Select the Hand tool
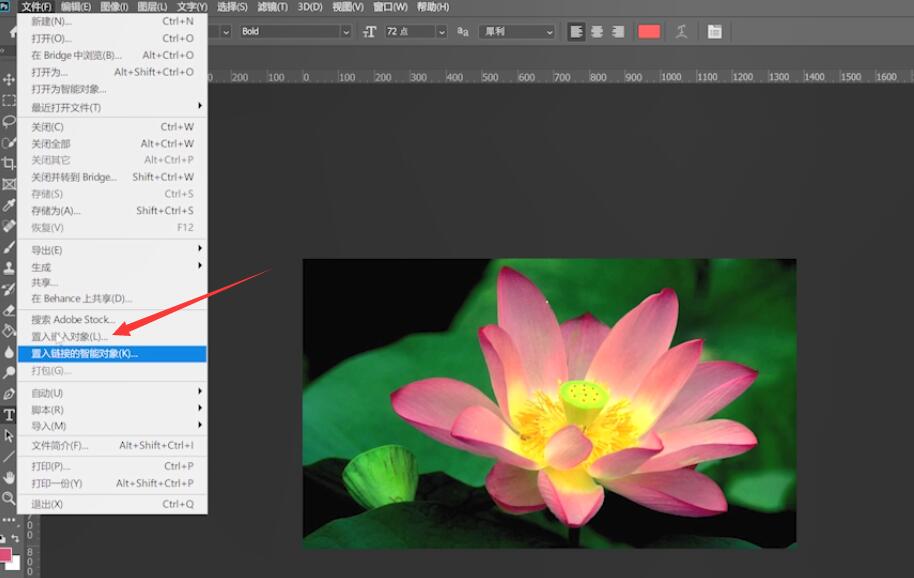Screen dimensions: 914x578 9,478
